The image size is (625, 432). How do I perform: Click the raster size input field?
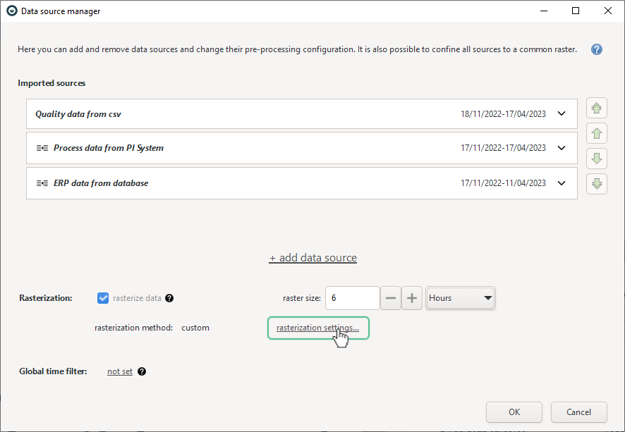(352, 298)
